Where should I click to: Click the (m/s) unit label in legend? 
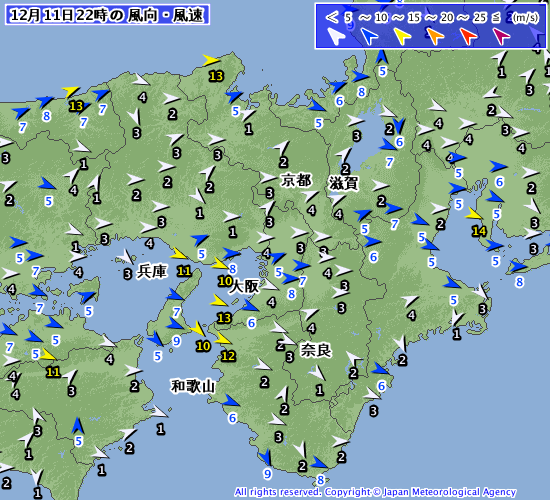click(x=525, y=17)
